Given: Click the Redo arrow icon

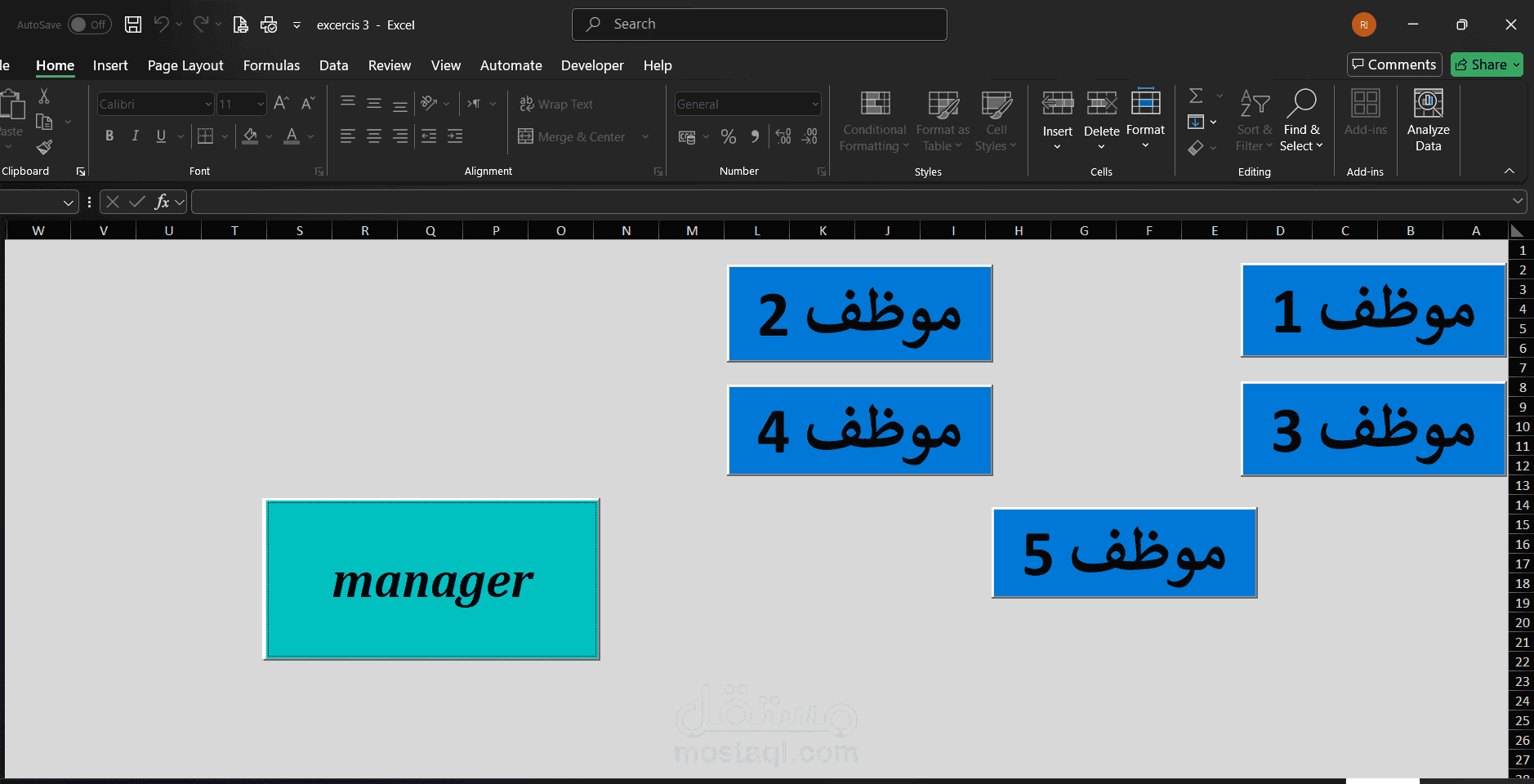Looking at the screenshot, I should [201, 24].
